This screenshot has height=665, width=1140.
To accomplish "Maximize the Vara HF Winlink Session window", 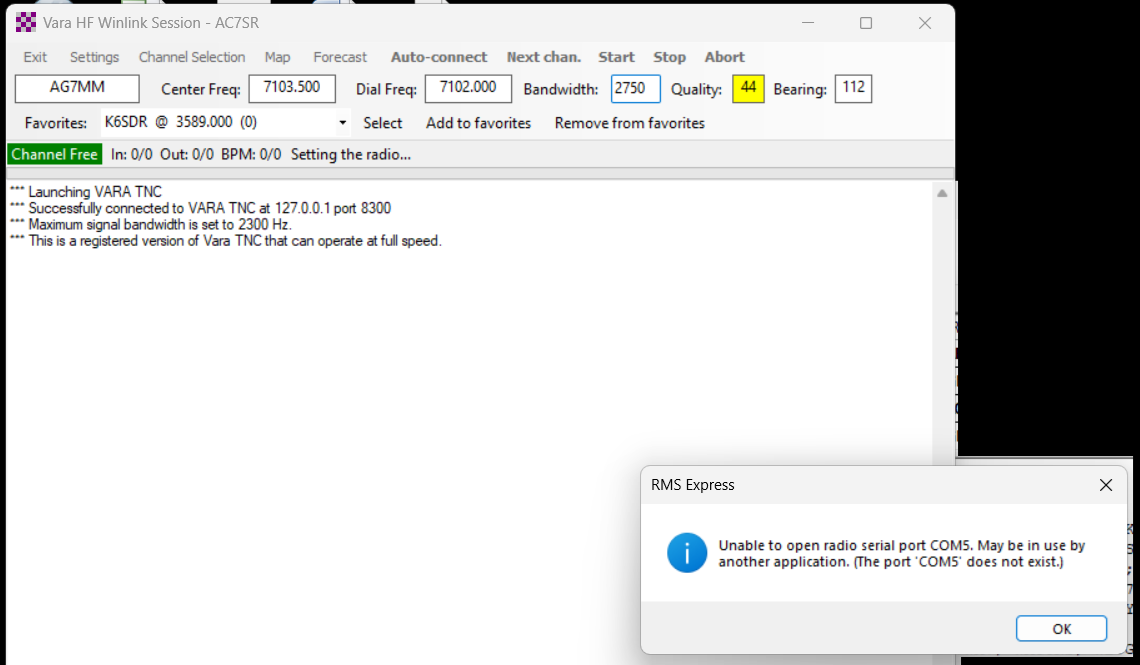I will tap(866, 23).
